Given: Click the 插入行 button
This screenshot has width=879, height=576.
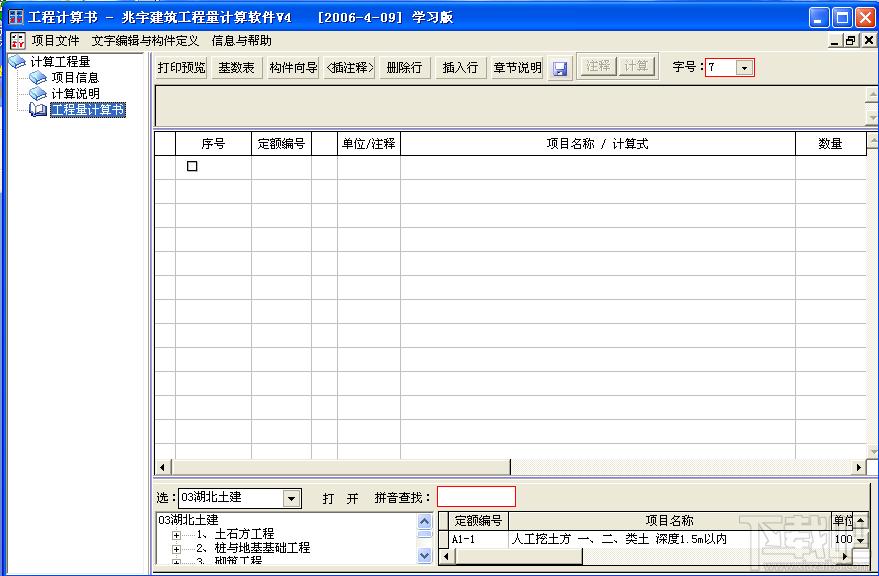Looking at the screenshot, I should (x=460, y=68).
